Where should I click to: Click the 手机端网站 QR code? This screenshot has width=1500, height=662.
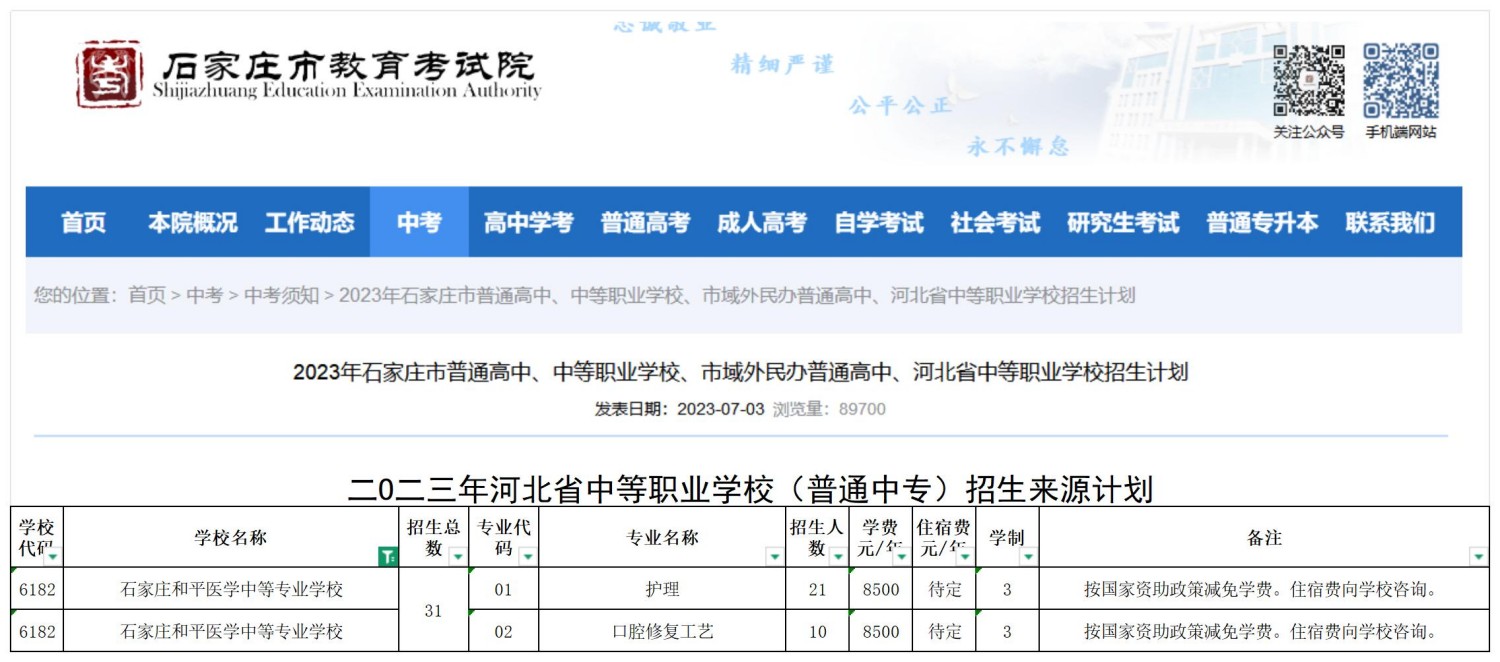point(1400,80)
